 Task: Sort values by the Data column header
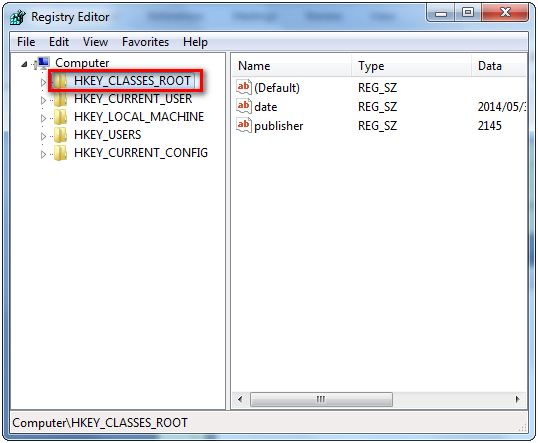499,66
